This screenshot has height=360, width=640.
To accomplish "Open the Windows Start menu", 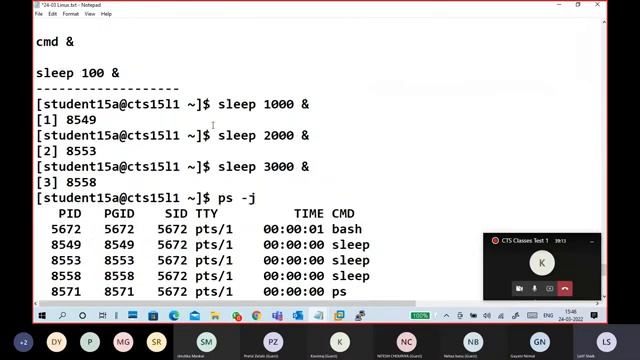I will (x=42, y=316).
